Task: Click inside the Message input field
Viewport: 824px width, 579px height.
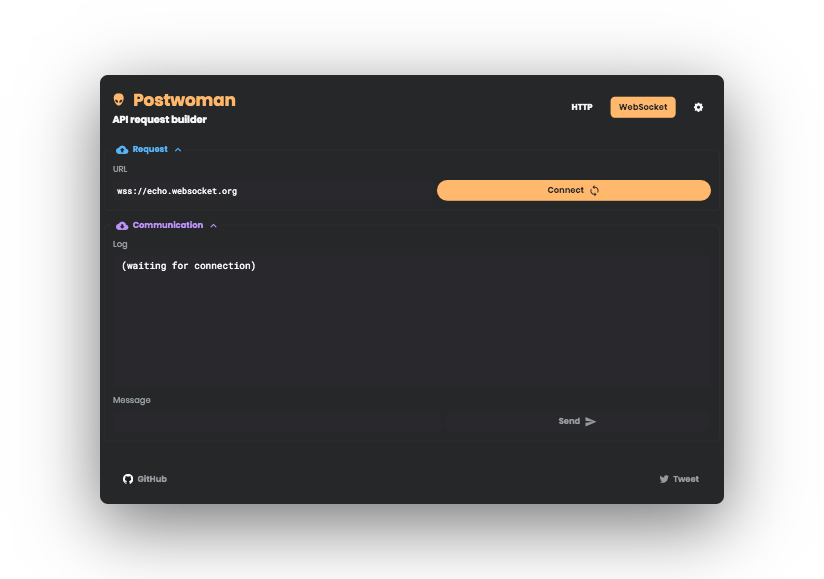Action: [276, 421]
